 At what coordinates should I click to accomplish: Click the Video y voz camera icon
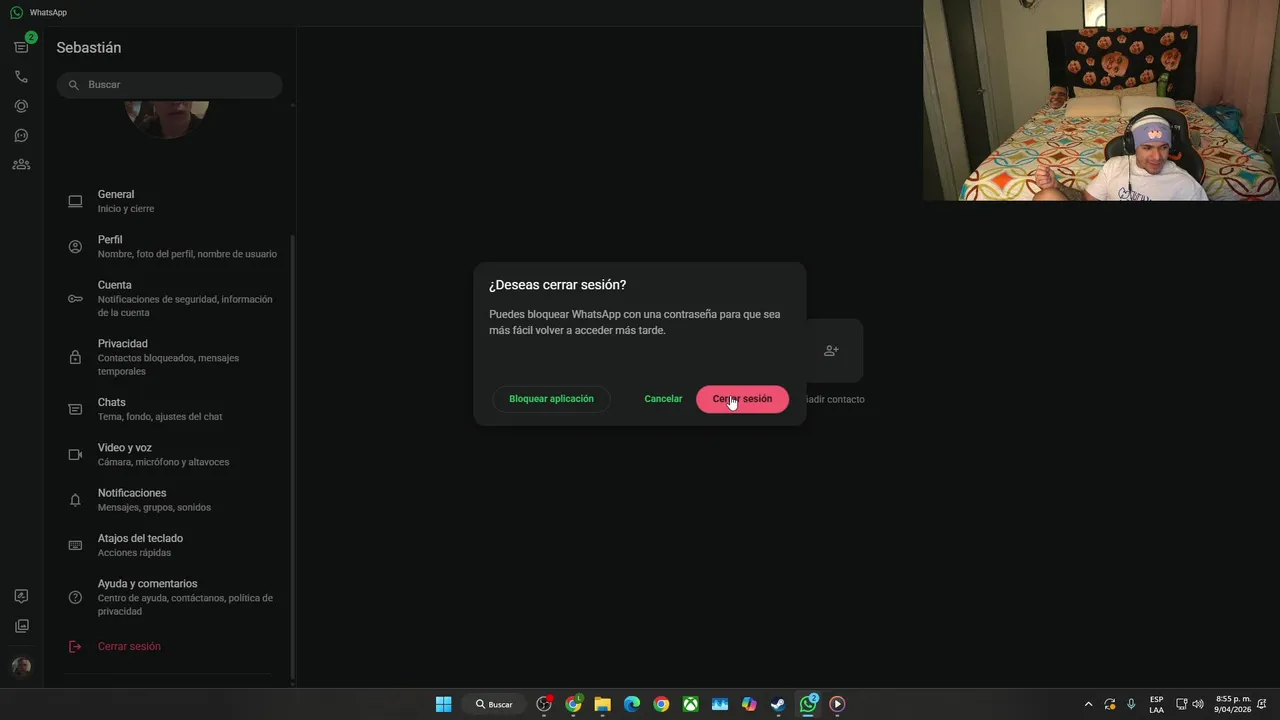pos(75,454)
